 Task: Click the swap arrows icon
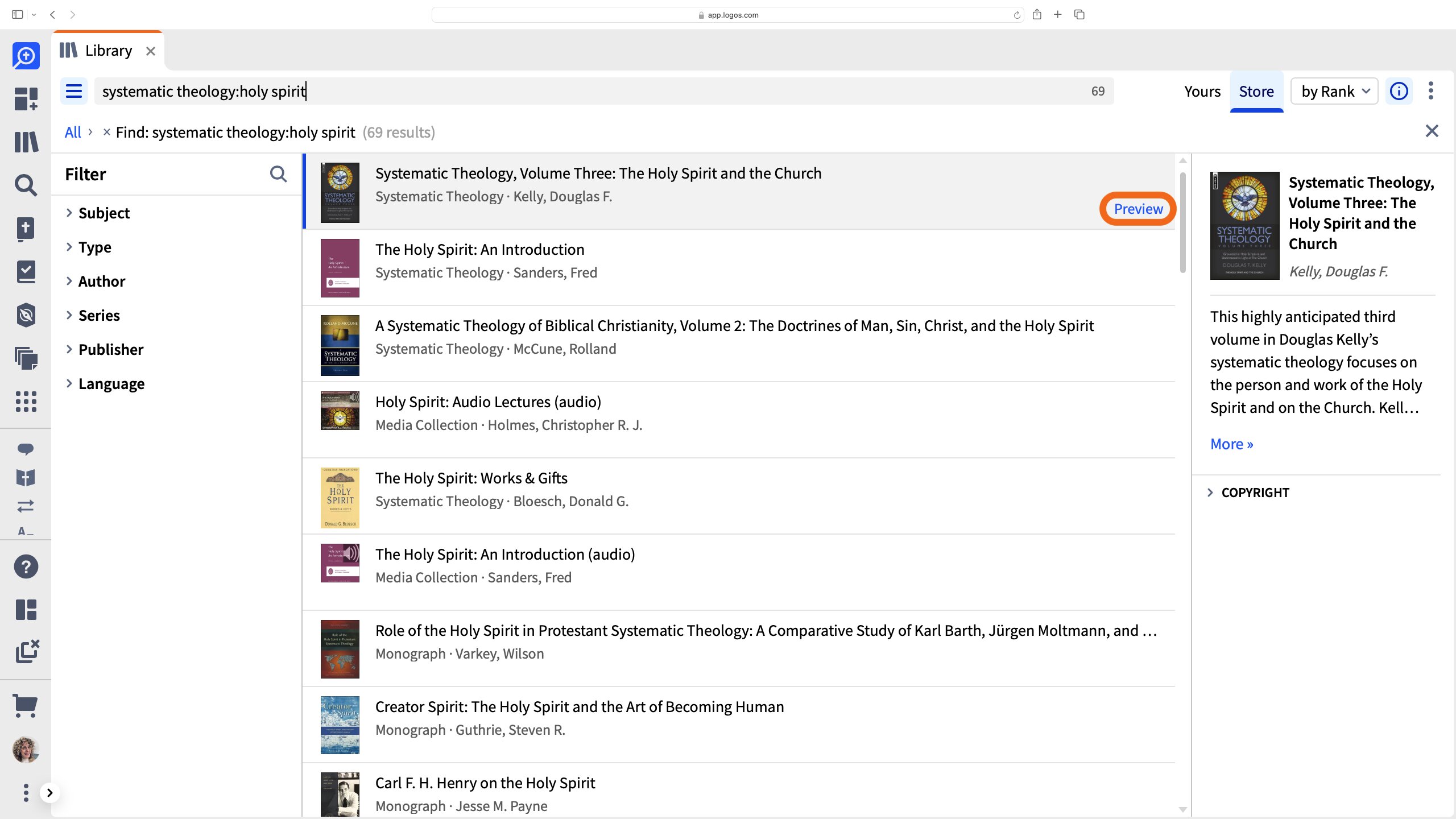click(26, 506)
